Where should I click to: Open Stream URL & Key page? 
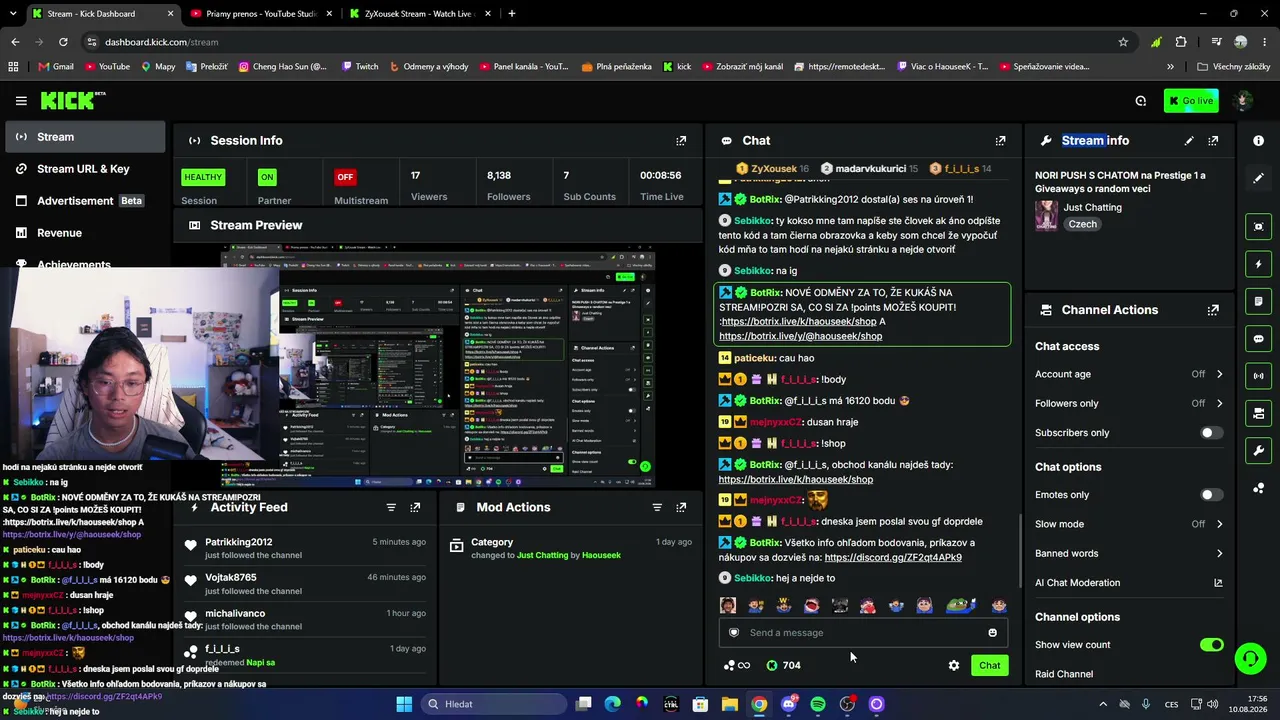pos(84,169)
